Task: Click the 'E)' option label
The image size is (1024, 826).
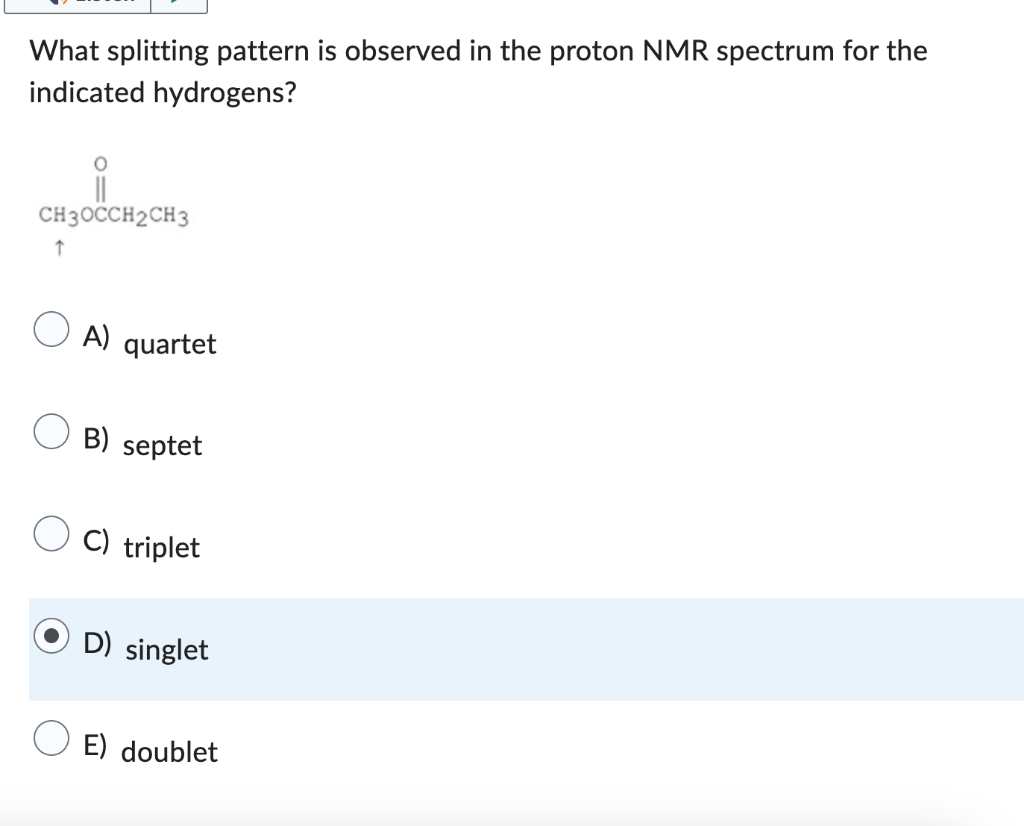Action: [97, 743]
